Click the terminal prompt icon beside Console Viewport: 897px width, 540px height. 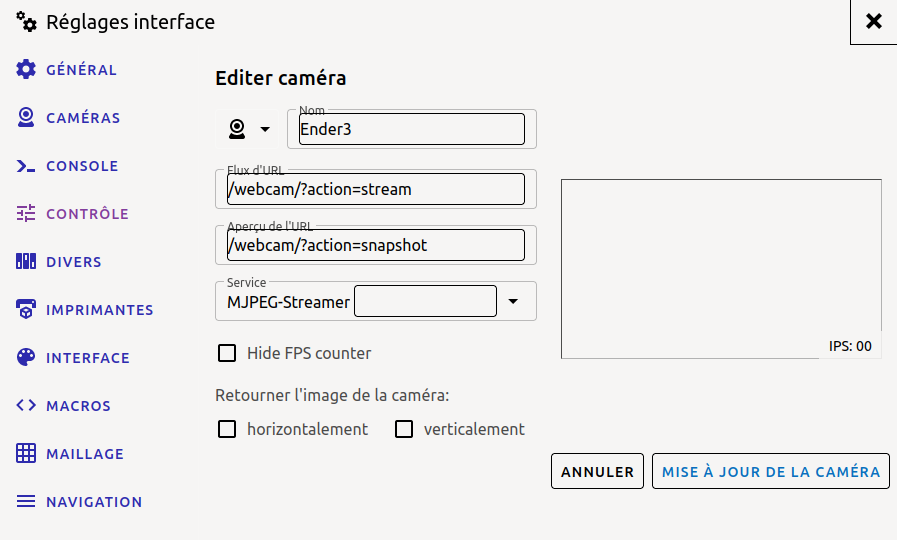[x=26, y=166]
